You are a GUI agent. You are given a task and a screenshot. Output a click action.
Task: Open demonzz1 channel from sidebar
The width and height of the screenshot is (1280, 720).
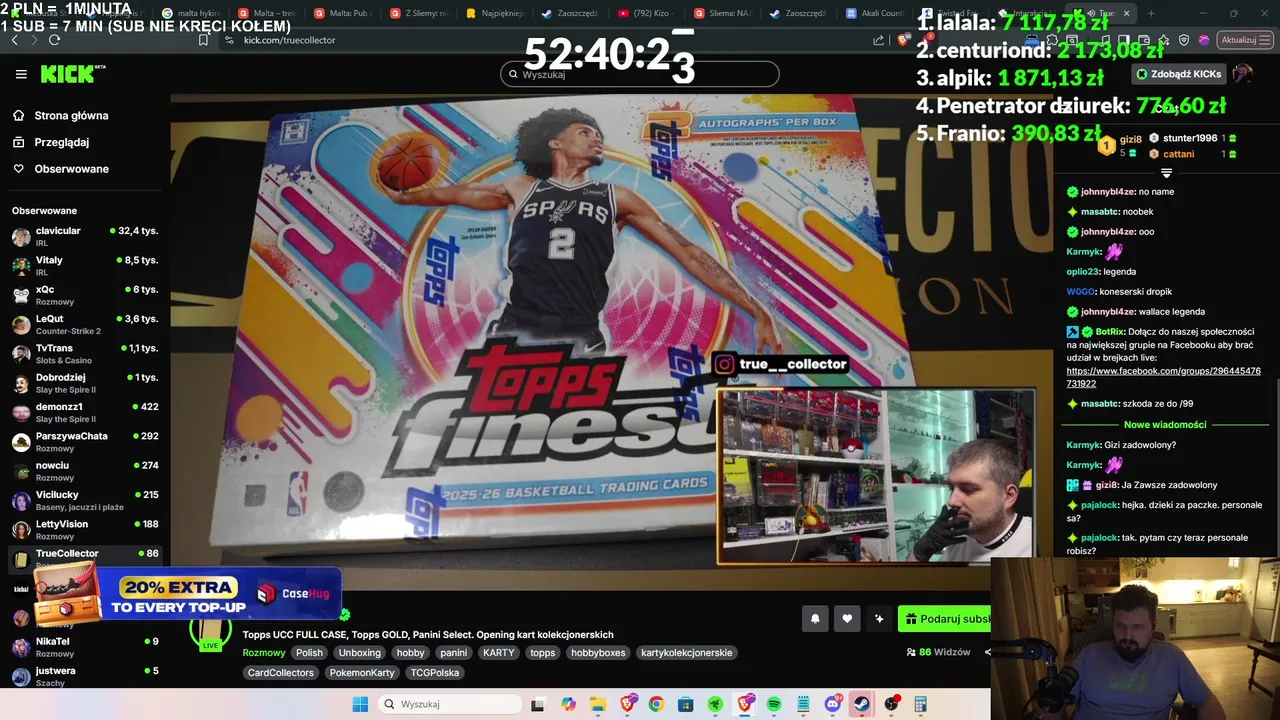coord(85,412)
